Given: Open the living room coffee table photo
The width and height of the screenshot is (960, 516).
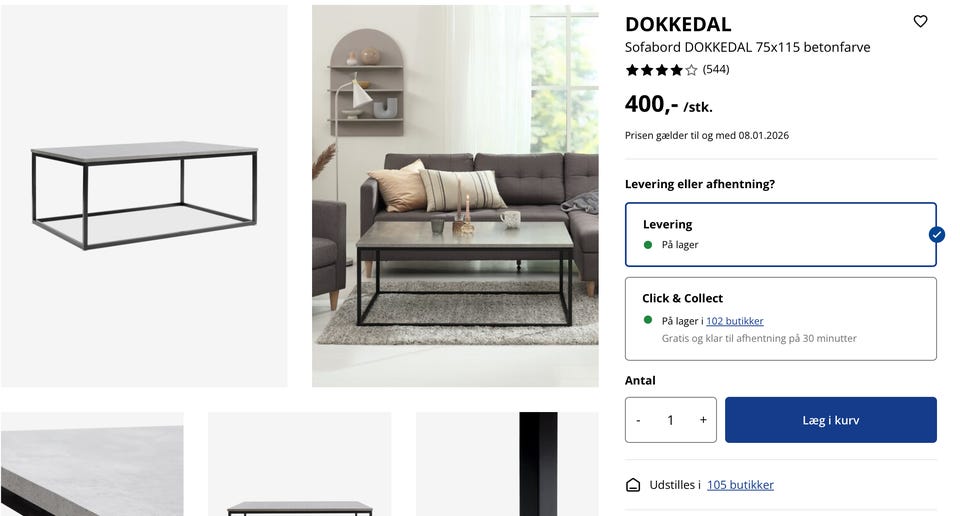Looking at the screenshot, I should tap(455, 196).
